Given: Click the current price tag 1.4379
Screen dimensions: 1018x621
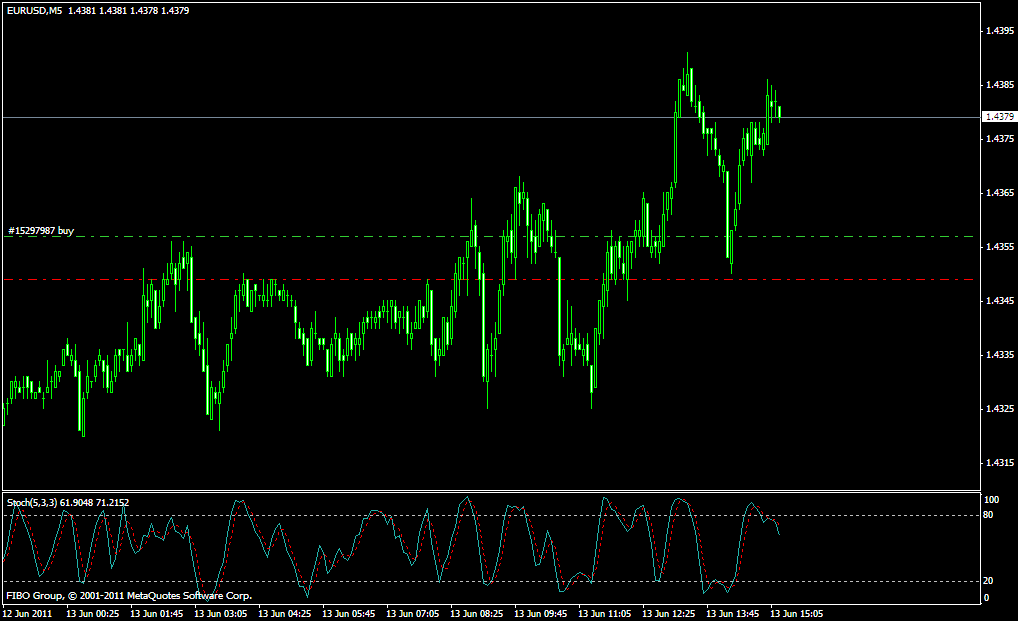Looking at the screenshot, I should click(x=999, y=117).
